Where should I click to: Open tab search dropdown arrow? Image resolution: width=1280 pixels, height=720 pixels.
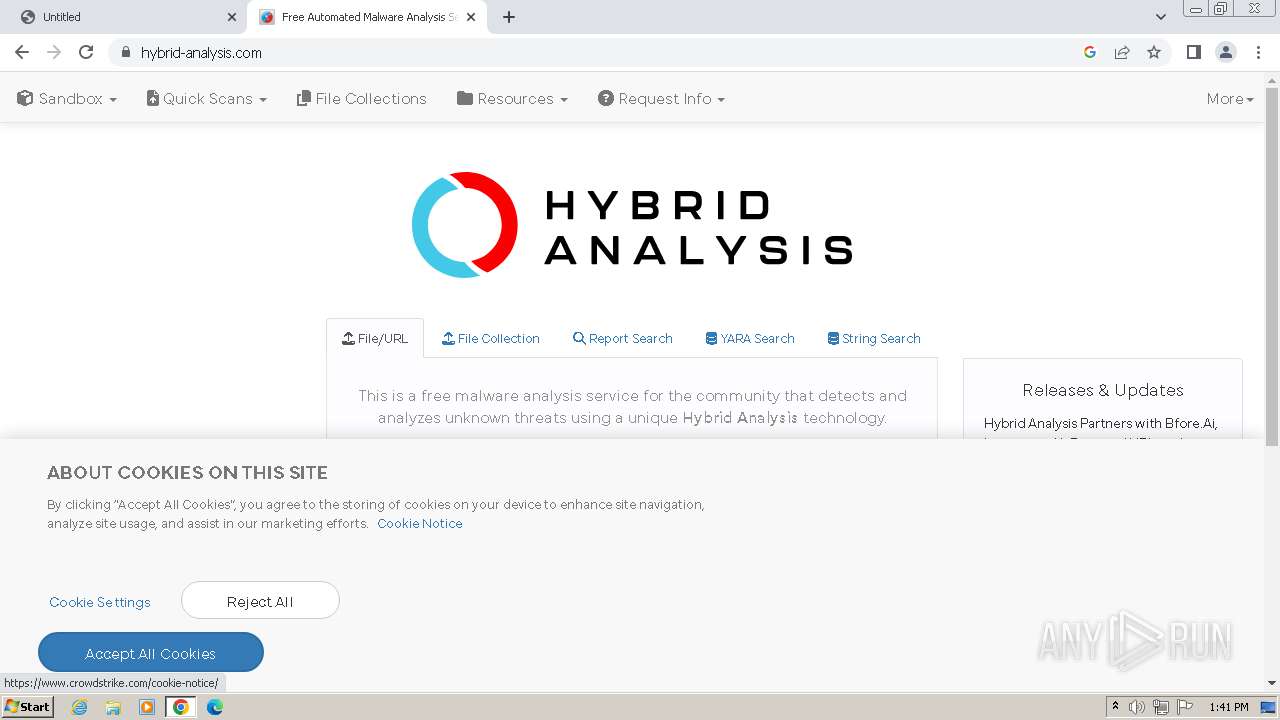(1161, 17)
